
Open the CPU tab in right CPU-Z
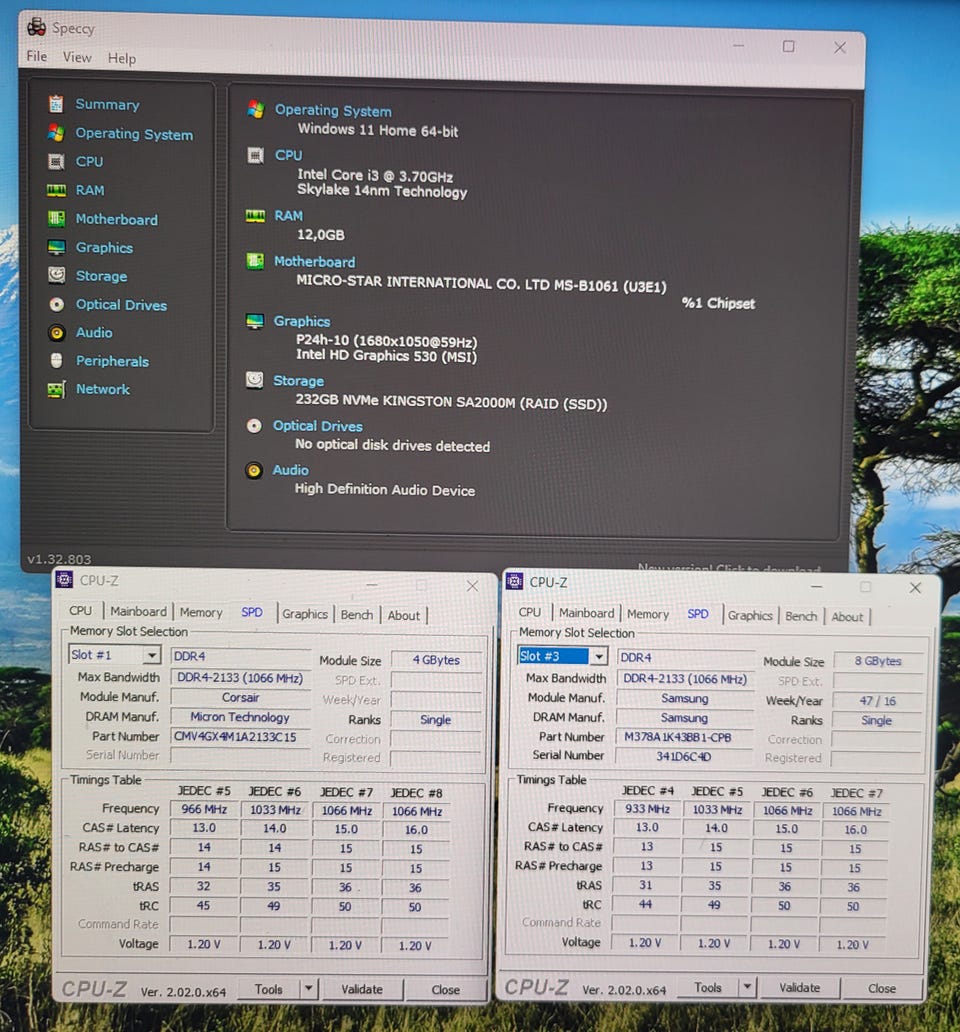pos(530,612)
